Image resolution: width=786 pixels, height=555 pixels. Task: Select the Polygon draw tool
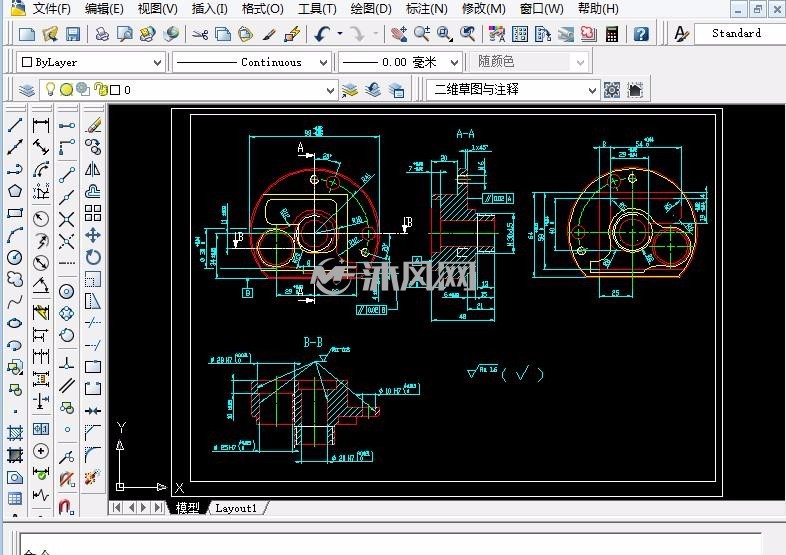[x=15, y=191]
